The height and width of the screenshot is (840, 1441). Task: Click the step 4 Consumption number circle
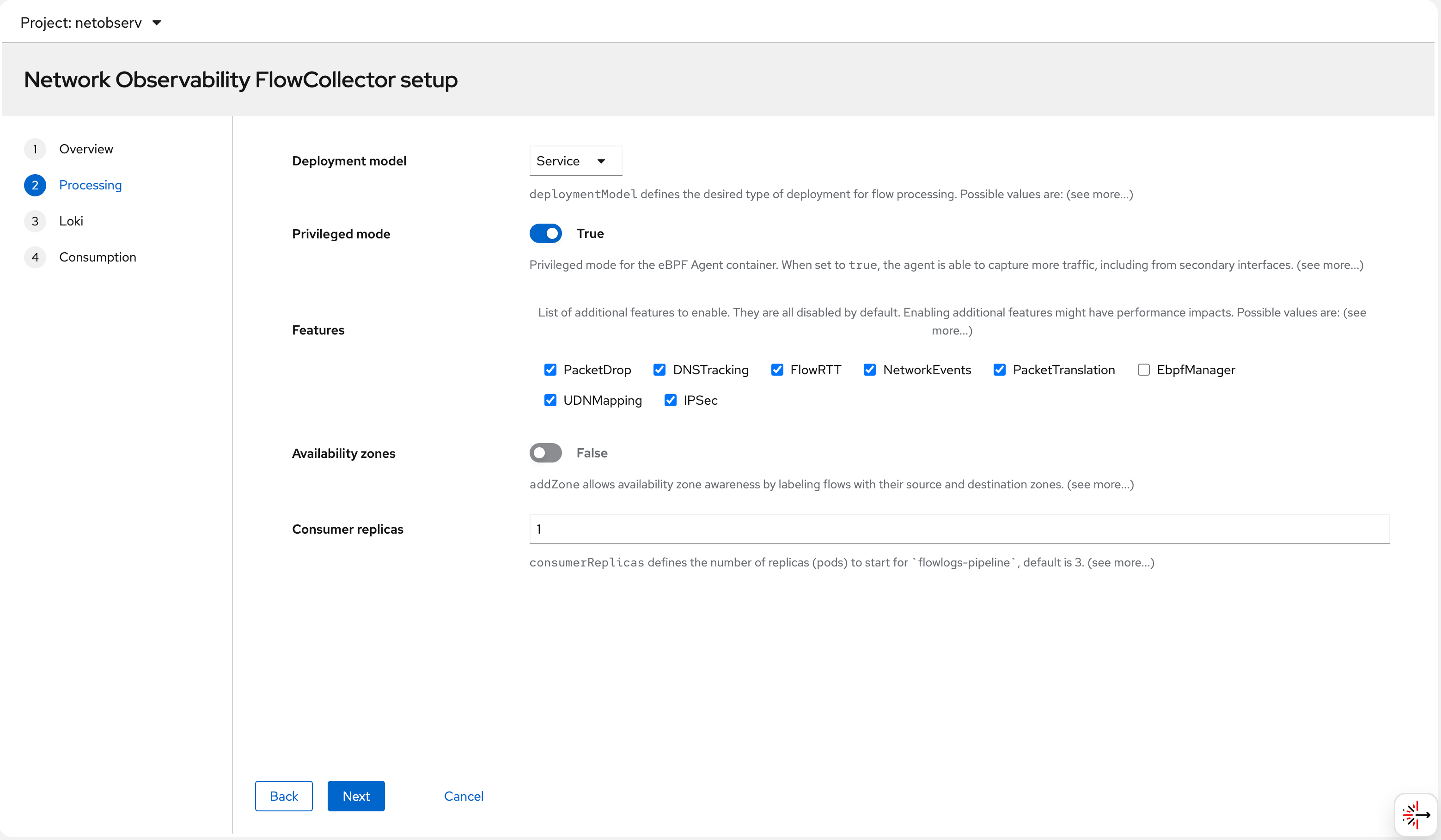point(35,257)
